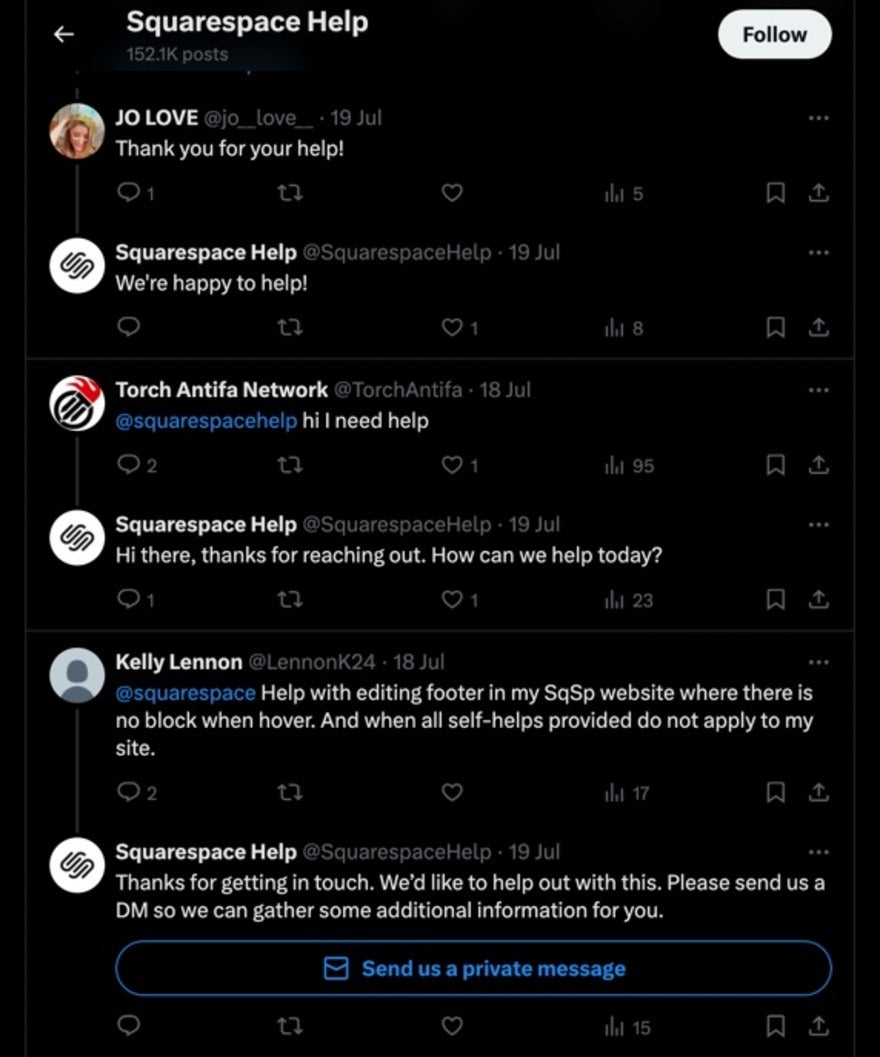Navigate back with the arrow icon

point(63,33)
